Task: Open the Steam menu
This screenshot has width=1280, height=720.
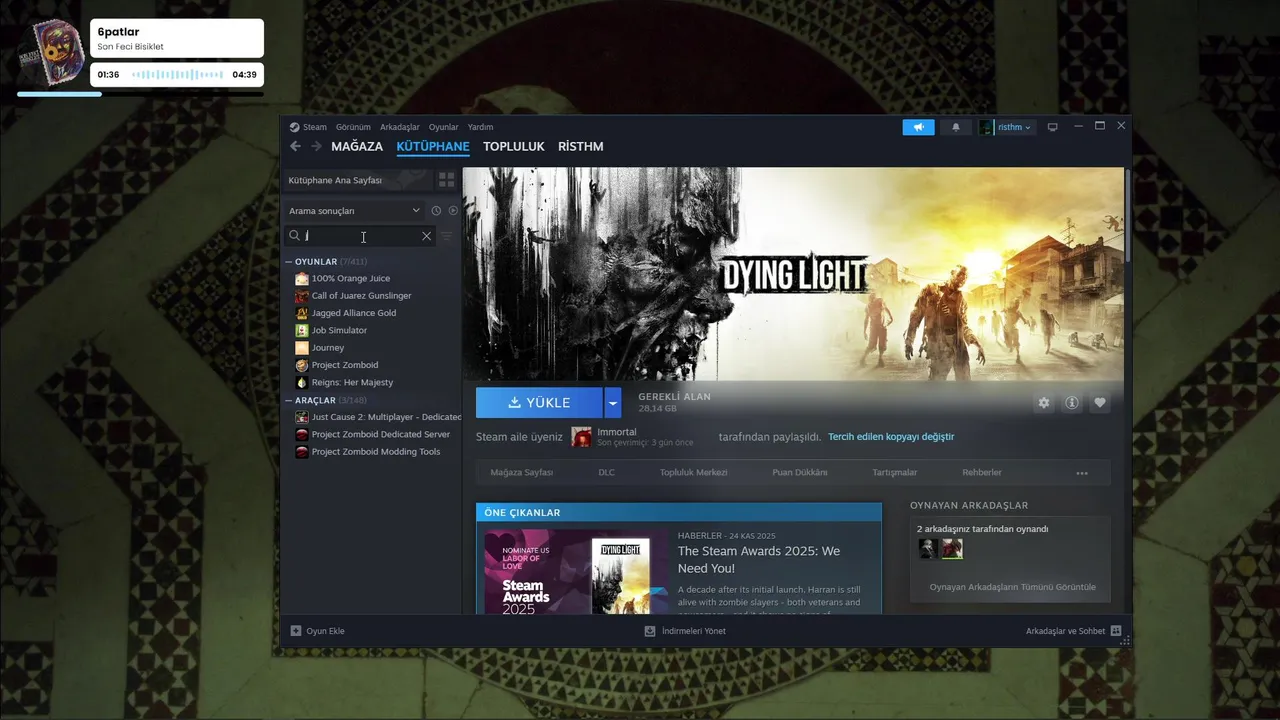Action: pyautogui.click(x=315, y=127)
